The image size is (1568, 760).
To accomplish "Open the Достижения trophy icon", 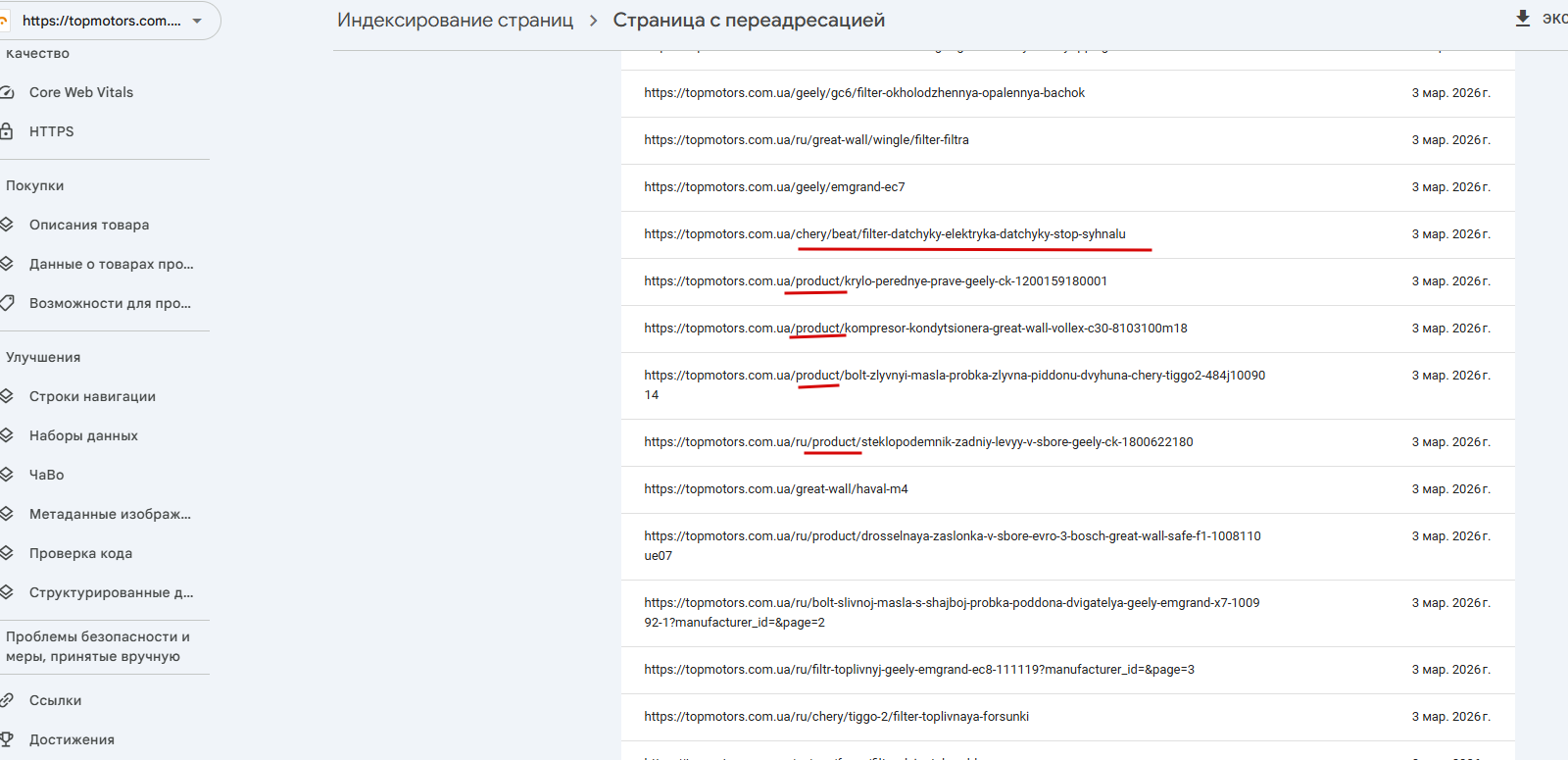I will point(6,739).
